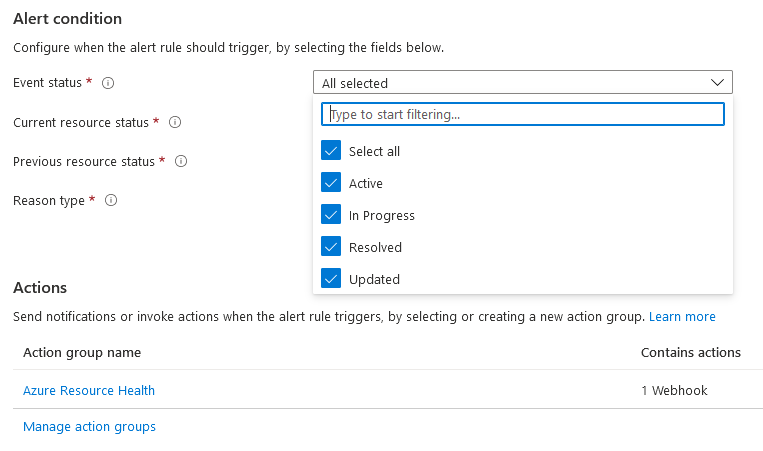Click the Contains actions column header
Viewport: 763px width, 451px height.
coord(690,353)
